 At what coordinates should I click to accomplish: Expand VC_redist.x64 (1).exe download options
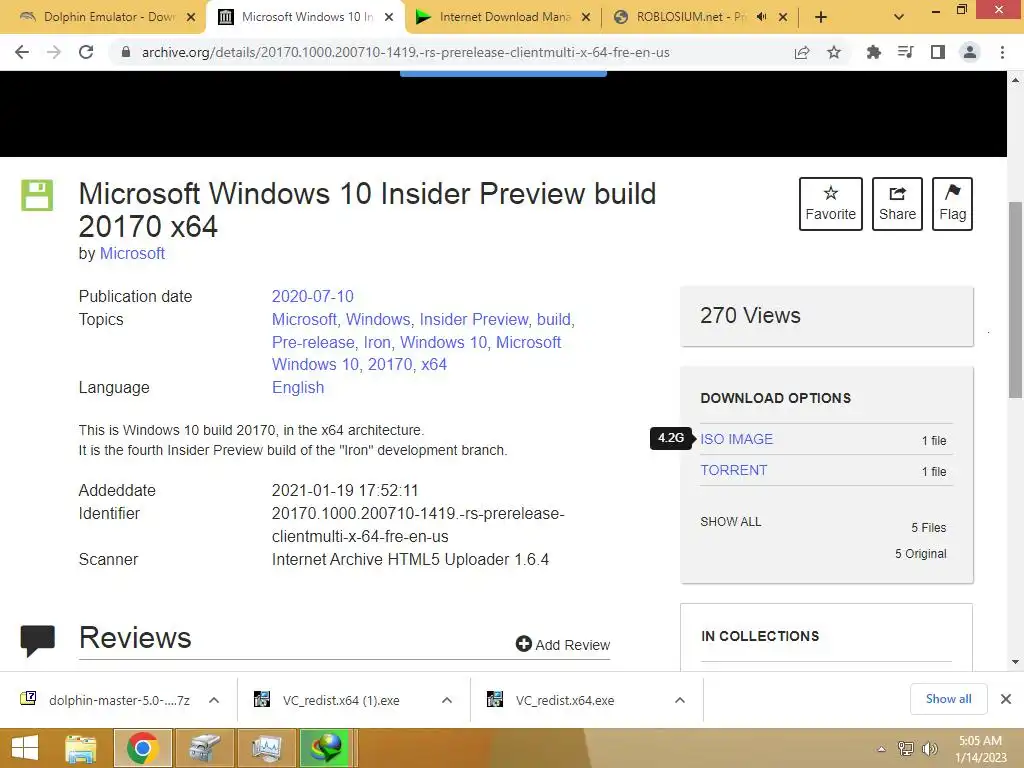tap(447, 700)
